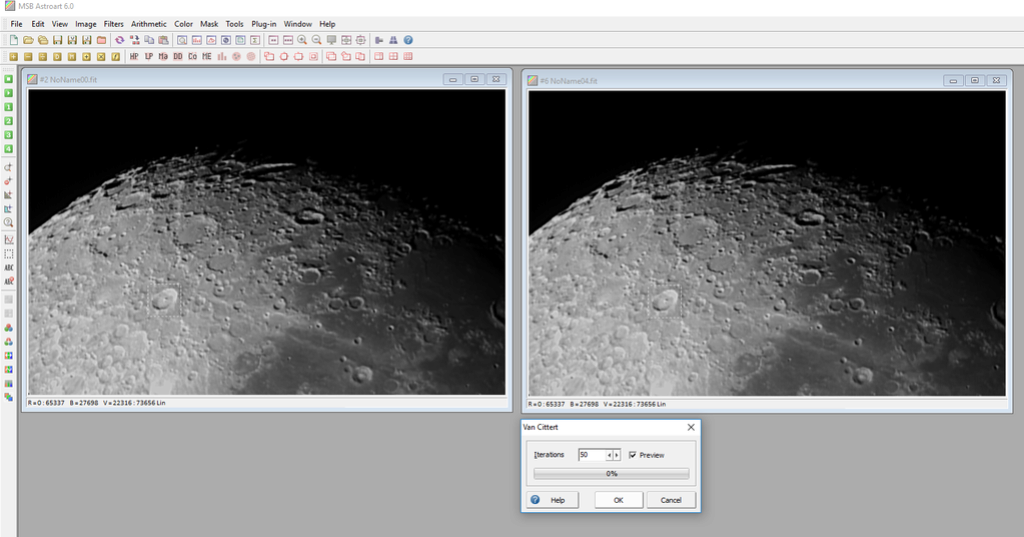Click the sidebar magnifier tool icon

8,223
